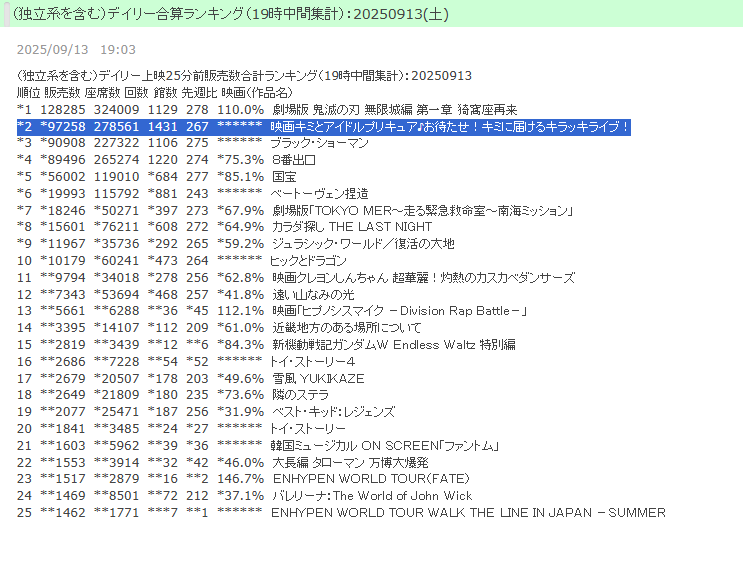Click title ENHYPEN WORLD TOUR(FATE)
Image resolution: width=743 pixels, height=581 pixels.
pyautogui.click(x=371, y=479)
